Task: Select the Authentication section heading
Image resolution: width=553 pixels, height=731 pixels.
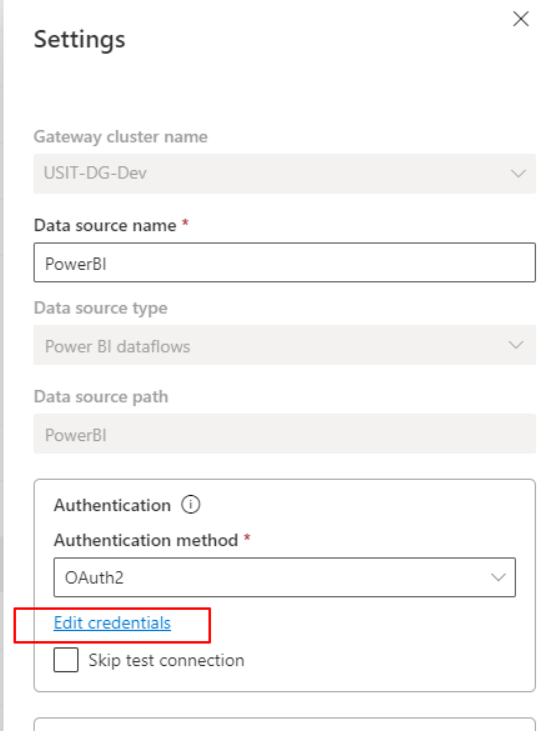Action: 112,505
